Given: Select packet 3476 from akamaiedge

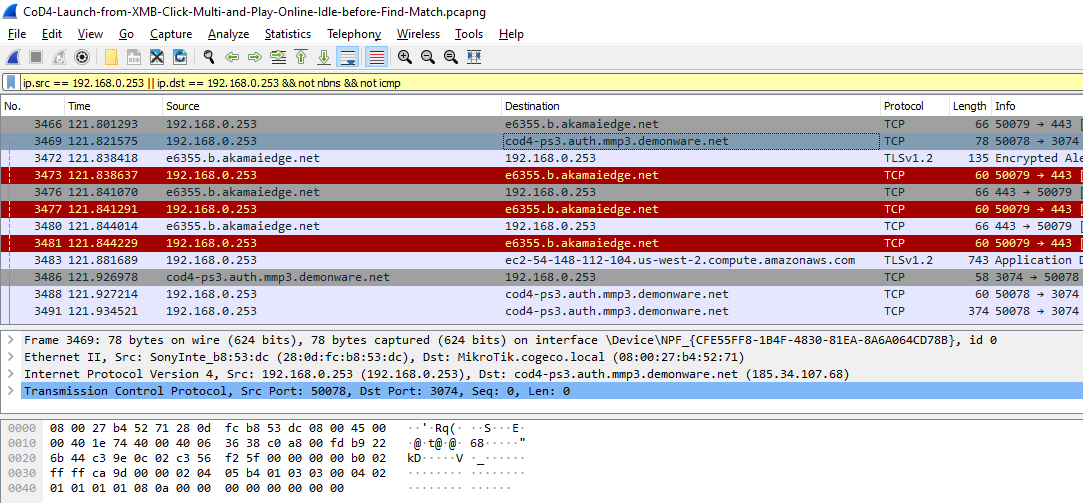Looking at the screenshot, I should coord(542,192).
